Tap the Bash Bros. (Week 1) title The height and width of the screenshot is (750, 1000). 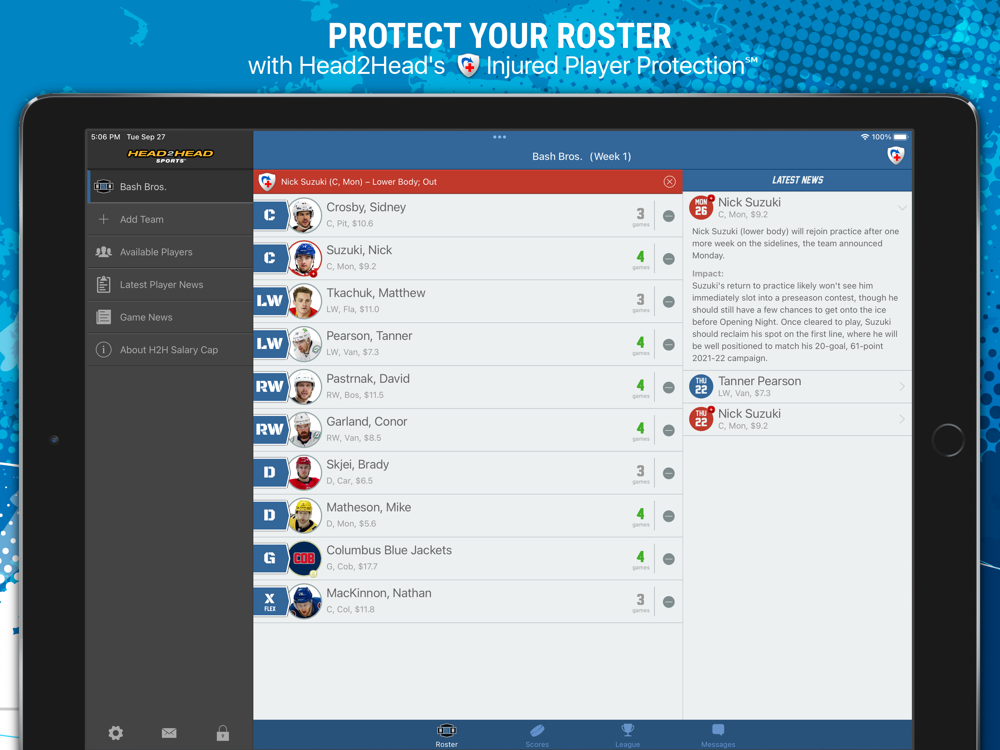point(582,156)
